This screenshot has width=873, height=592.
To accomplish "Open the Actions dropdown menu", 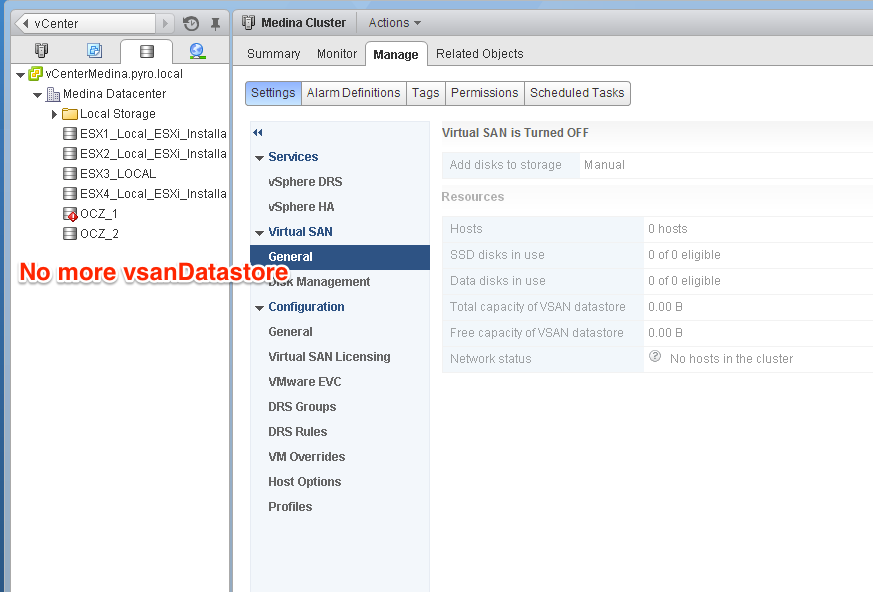I will pos(394,22).
